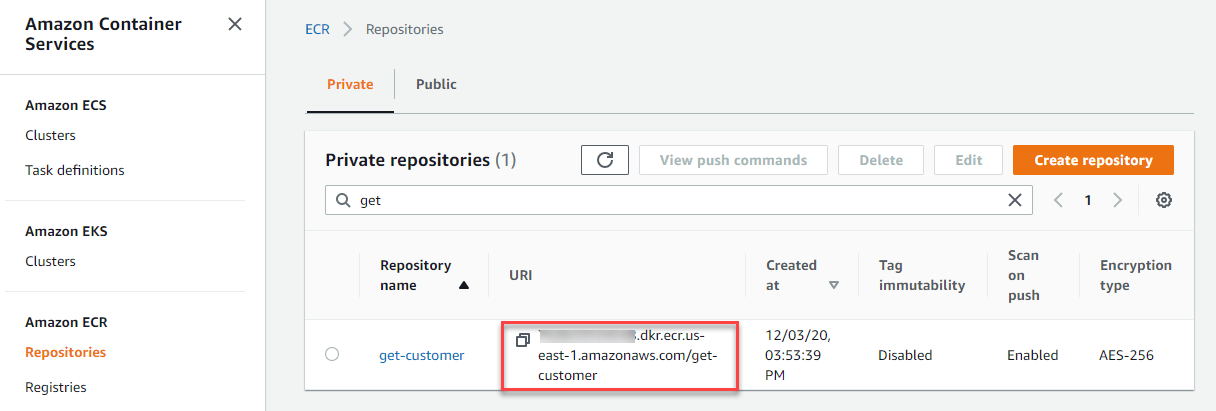Click the search magnifier icon
1216x411 pixels.
coord(344,200)
